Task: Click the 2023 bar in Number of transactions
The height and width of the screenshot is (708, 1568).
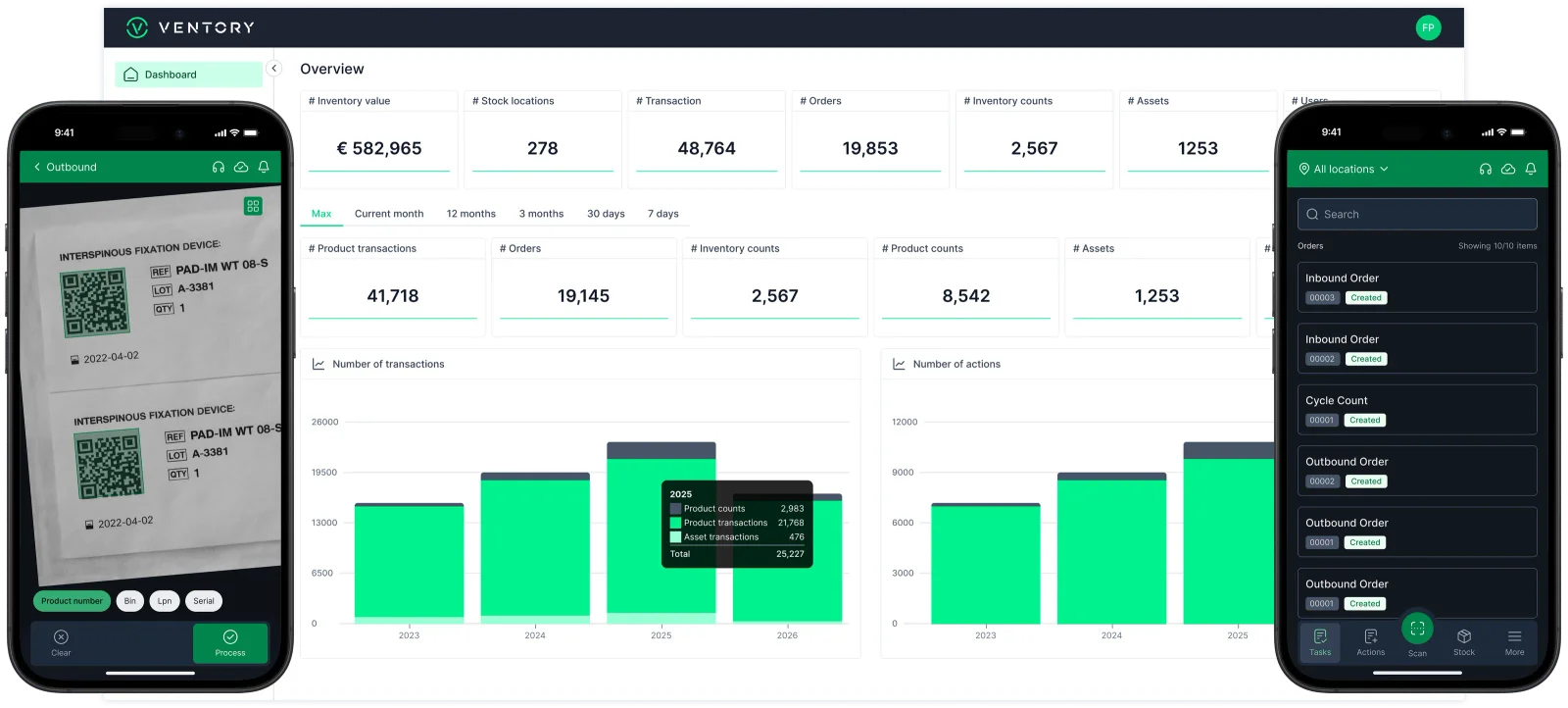Action: point(409,563)
